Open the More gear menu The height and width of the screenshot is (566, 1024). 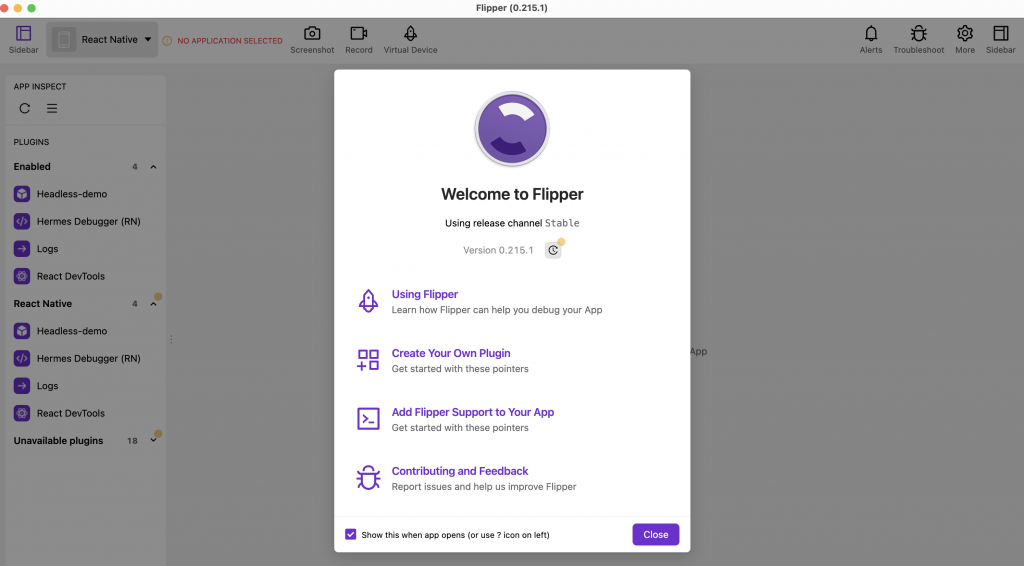tap(965, 39)
